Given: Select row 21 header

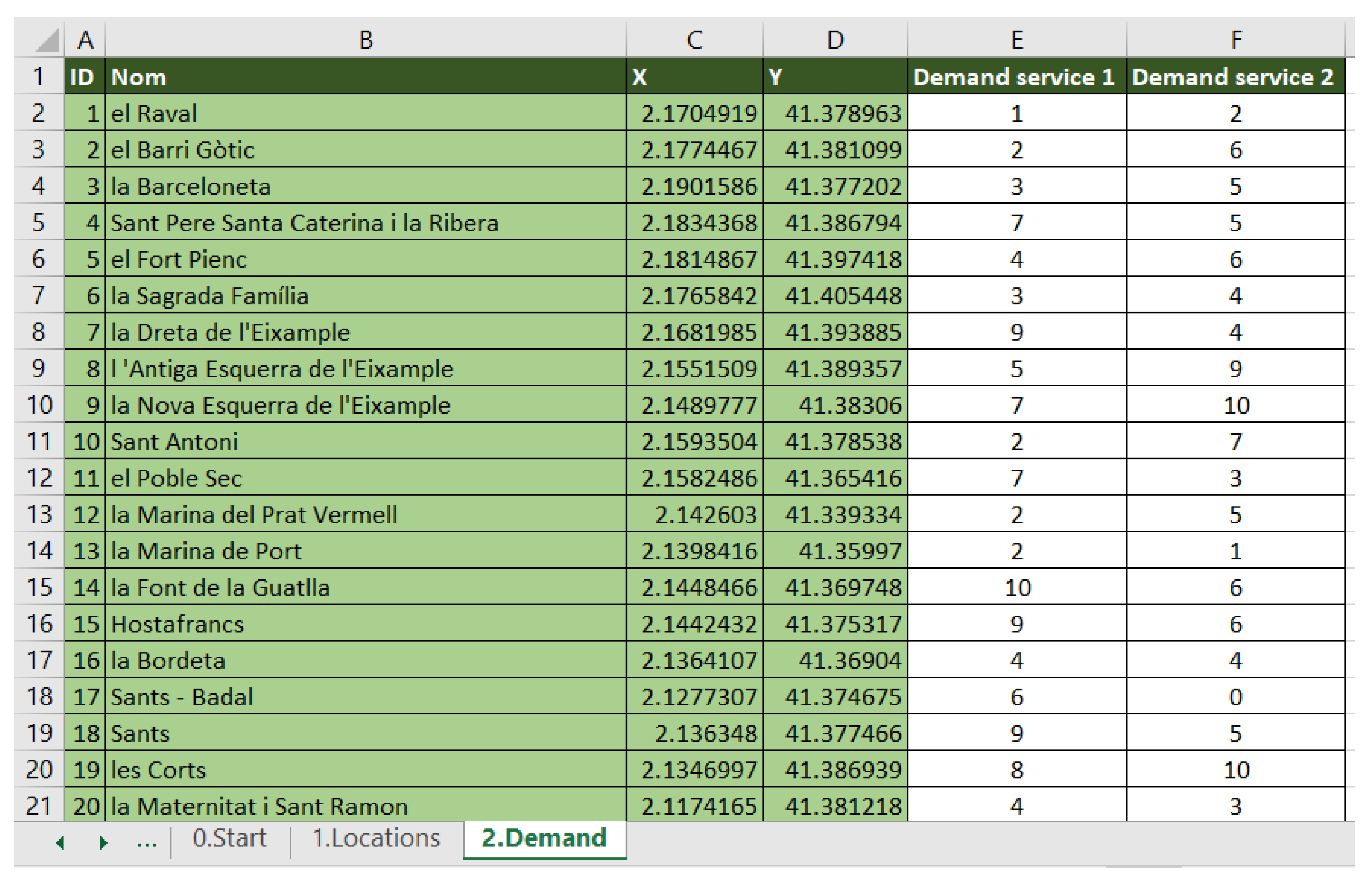Looking at the screenshot, I should [x=39, y=805].
